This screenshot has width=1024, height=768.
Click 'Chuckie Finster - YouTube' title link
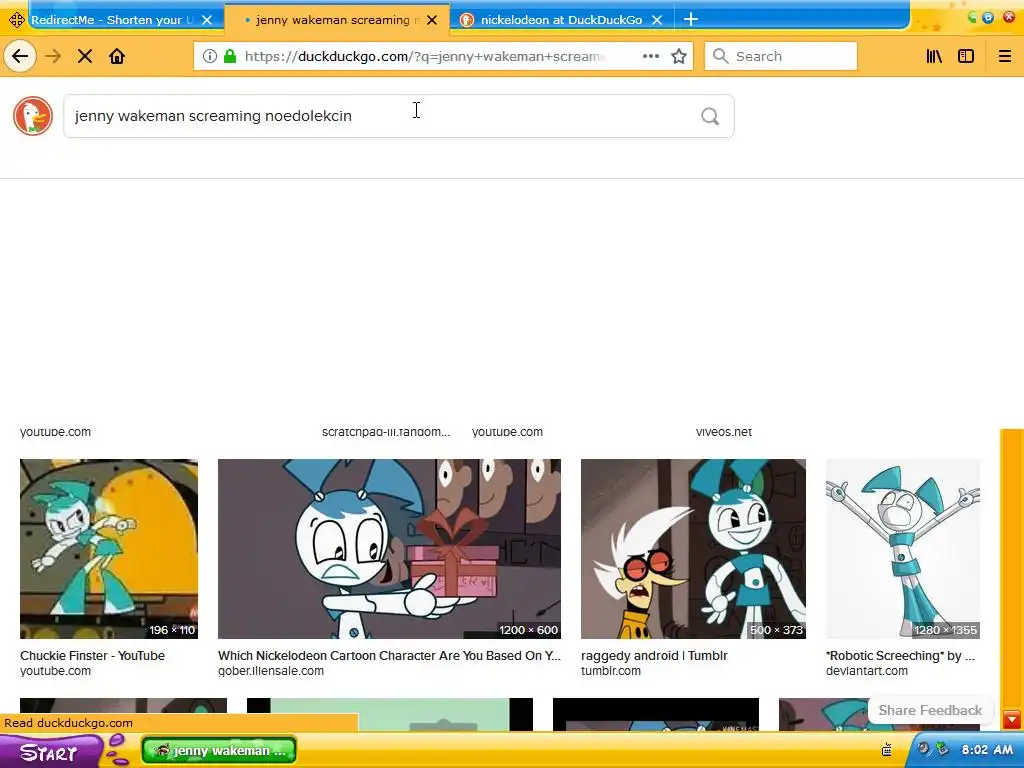(x=92, y=656)
